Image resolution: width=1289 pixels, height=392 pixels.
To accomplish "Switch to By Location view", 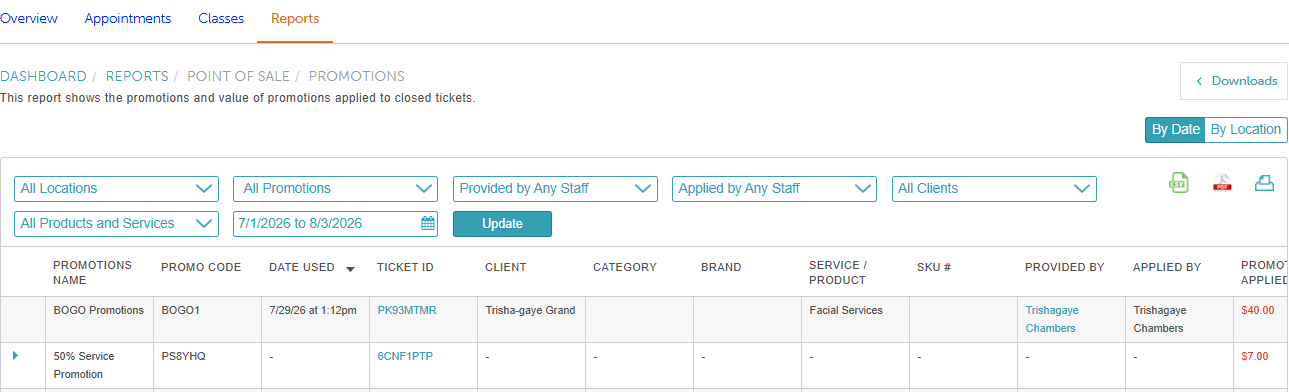I will [x=1245, y=130].
